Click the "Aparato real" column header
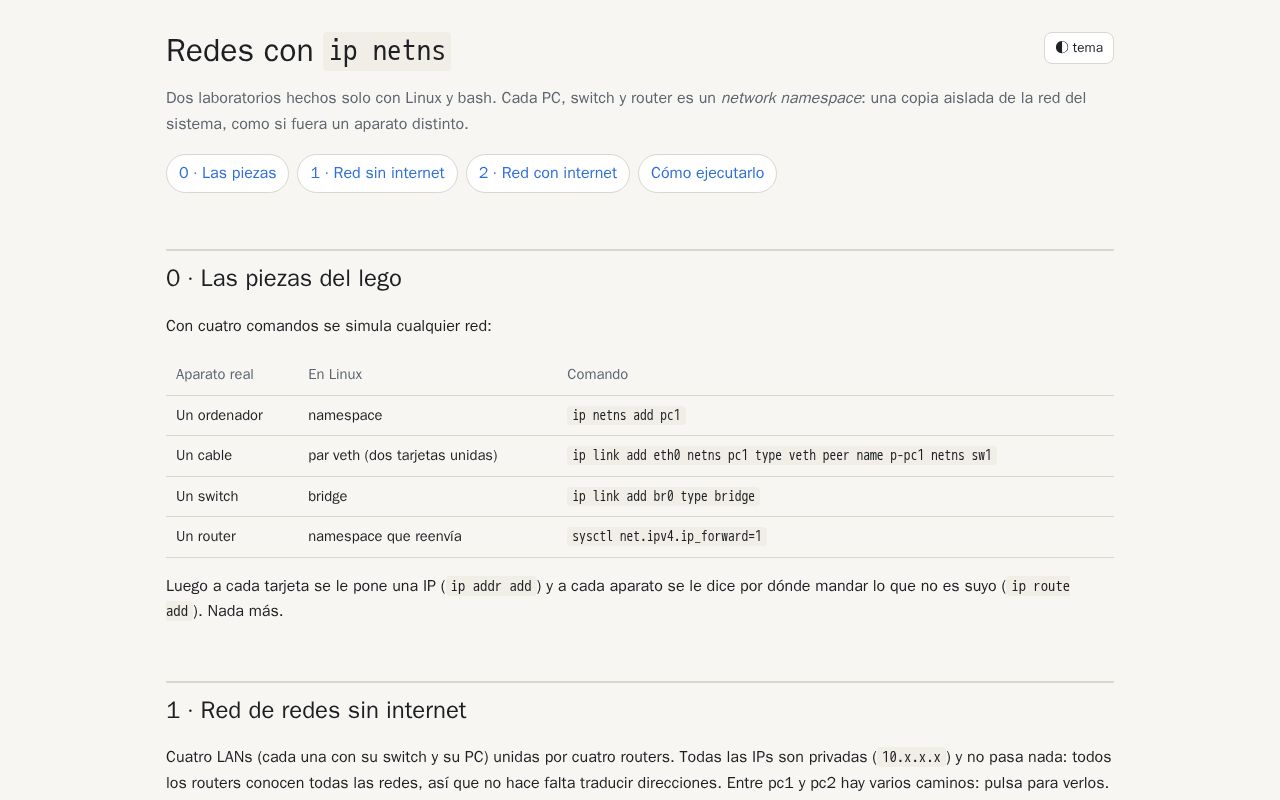Image resolution: width=1280 pixels, height=800 pixels. tap(215, 374)
